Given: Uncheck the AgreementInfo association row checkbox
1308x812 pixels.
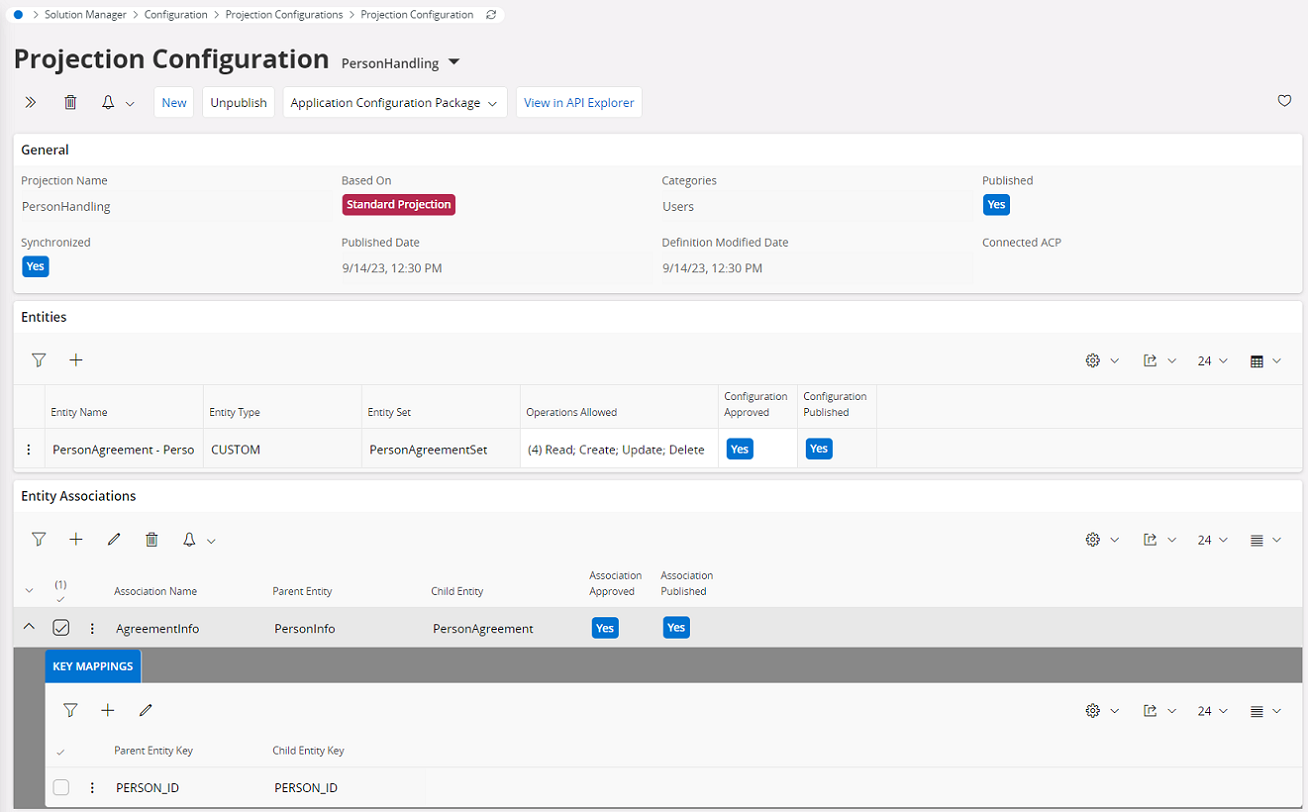Looking at the screenshot, I should click(61, 628).
